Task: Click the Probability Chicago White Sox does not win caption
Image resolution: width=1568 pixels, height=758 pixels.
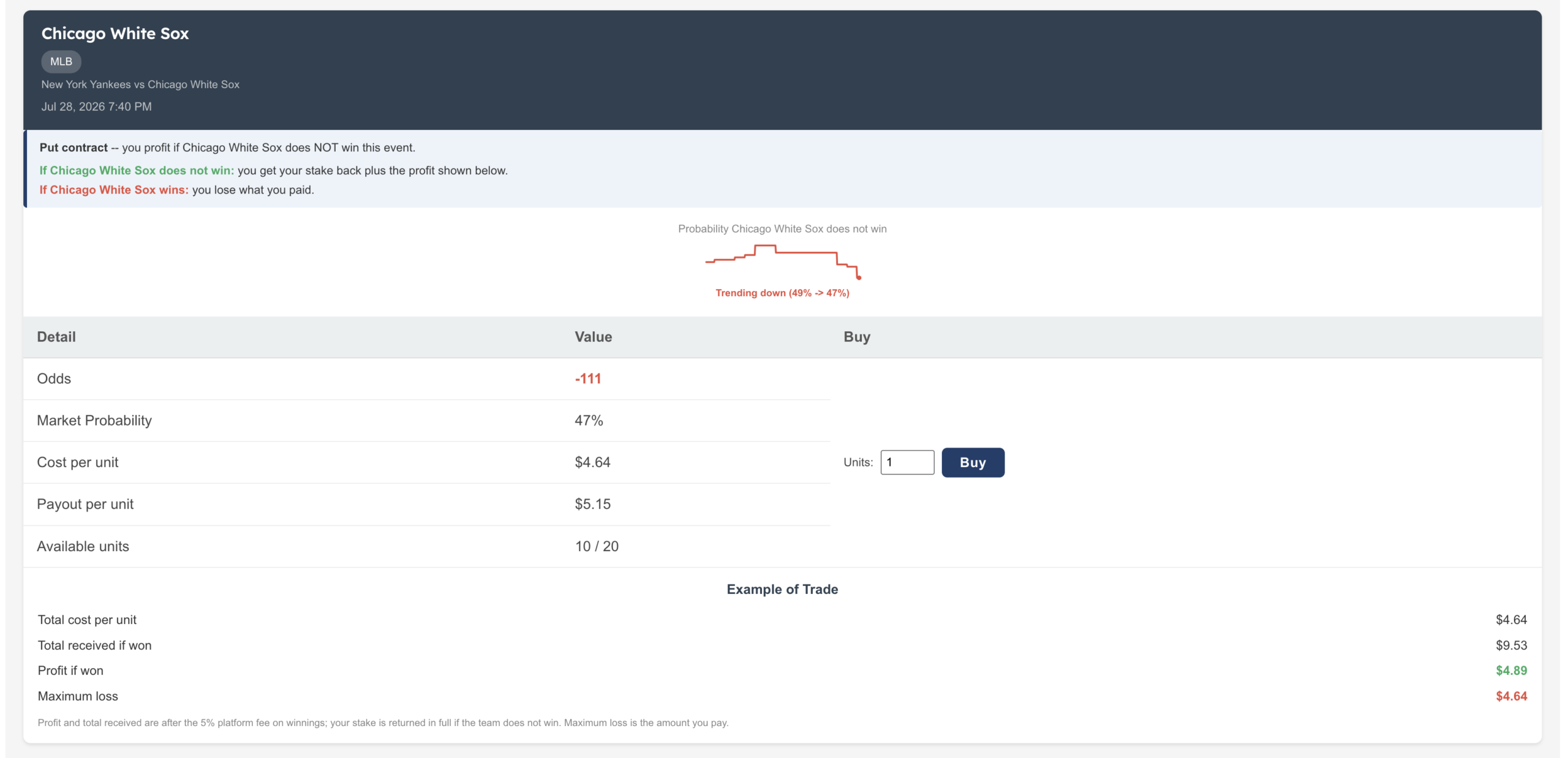Action: pos(782,229)
